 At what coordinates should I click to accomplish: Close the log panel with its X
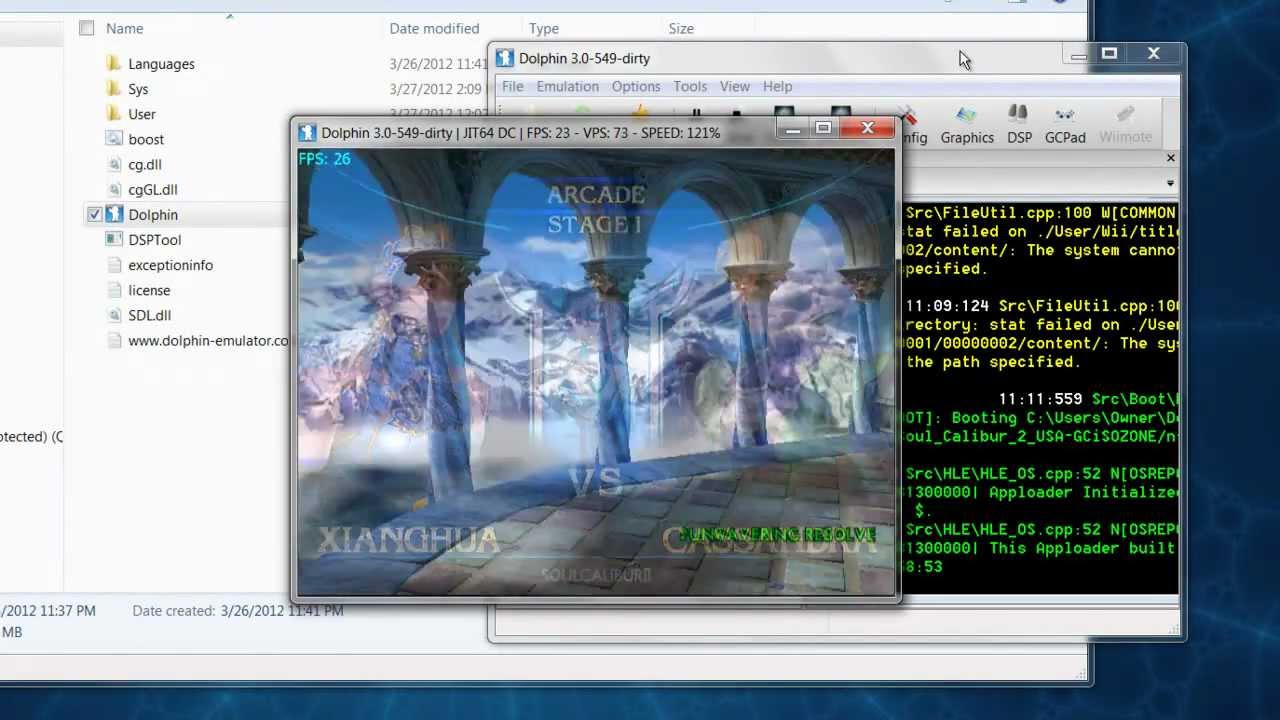coord(1170,158)
